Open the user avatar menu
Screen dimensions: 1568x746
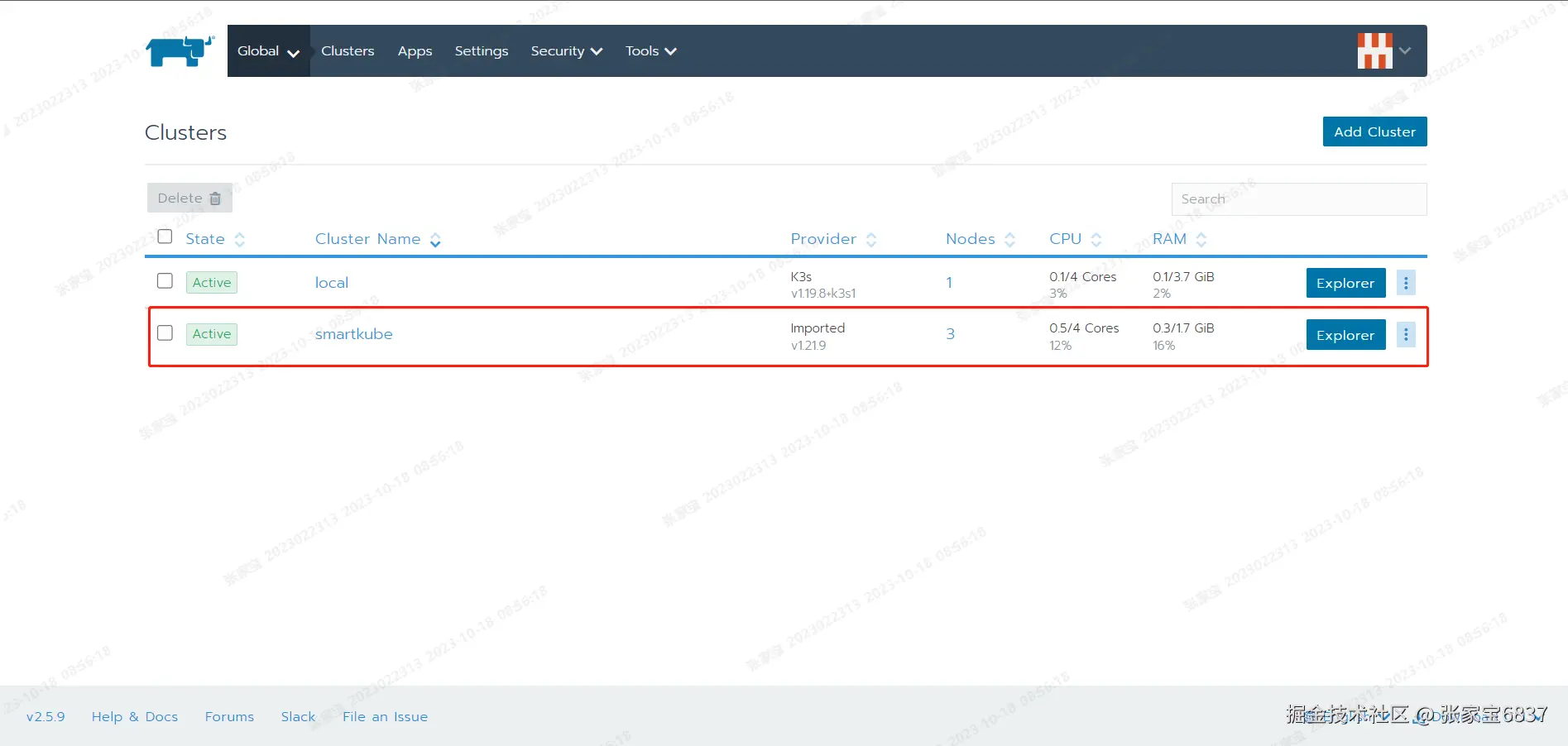1383,51
